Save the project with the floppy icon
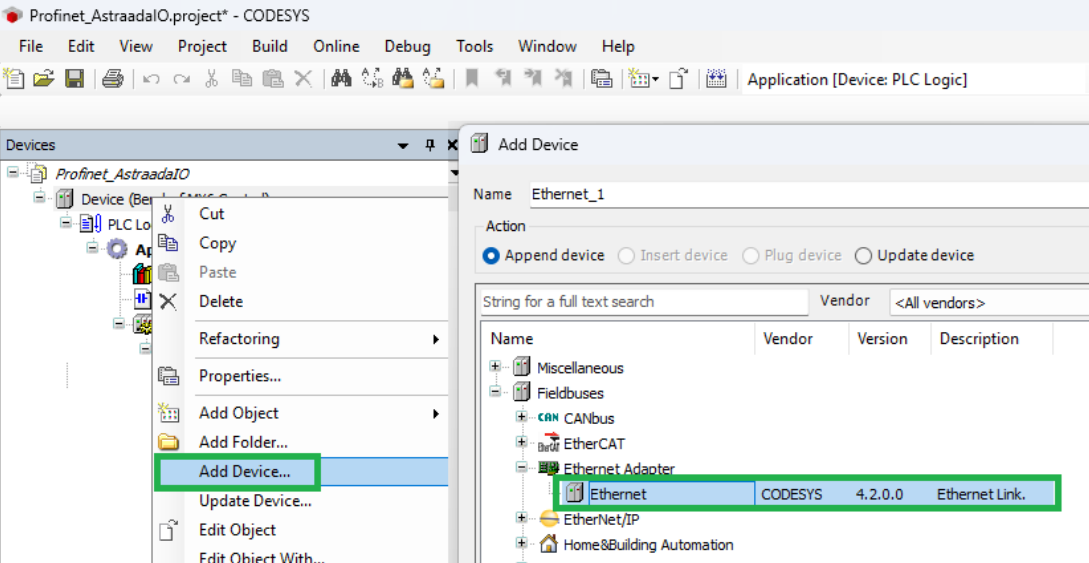 [x=74, y=78]
